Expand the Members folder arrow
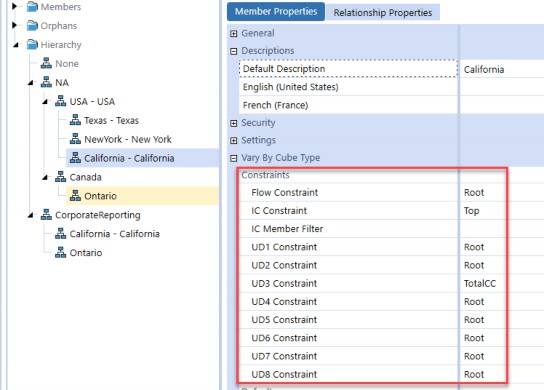Viewport: 544px width, 390px height. click(14, 6)
